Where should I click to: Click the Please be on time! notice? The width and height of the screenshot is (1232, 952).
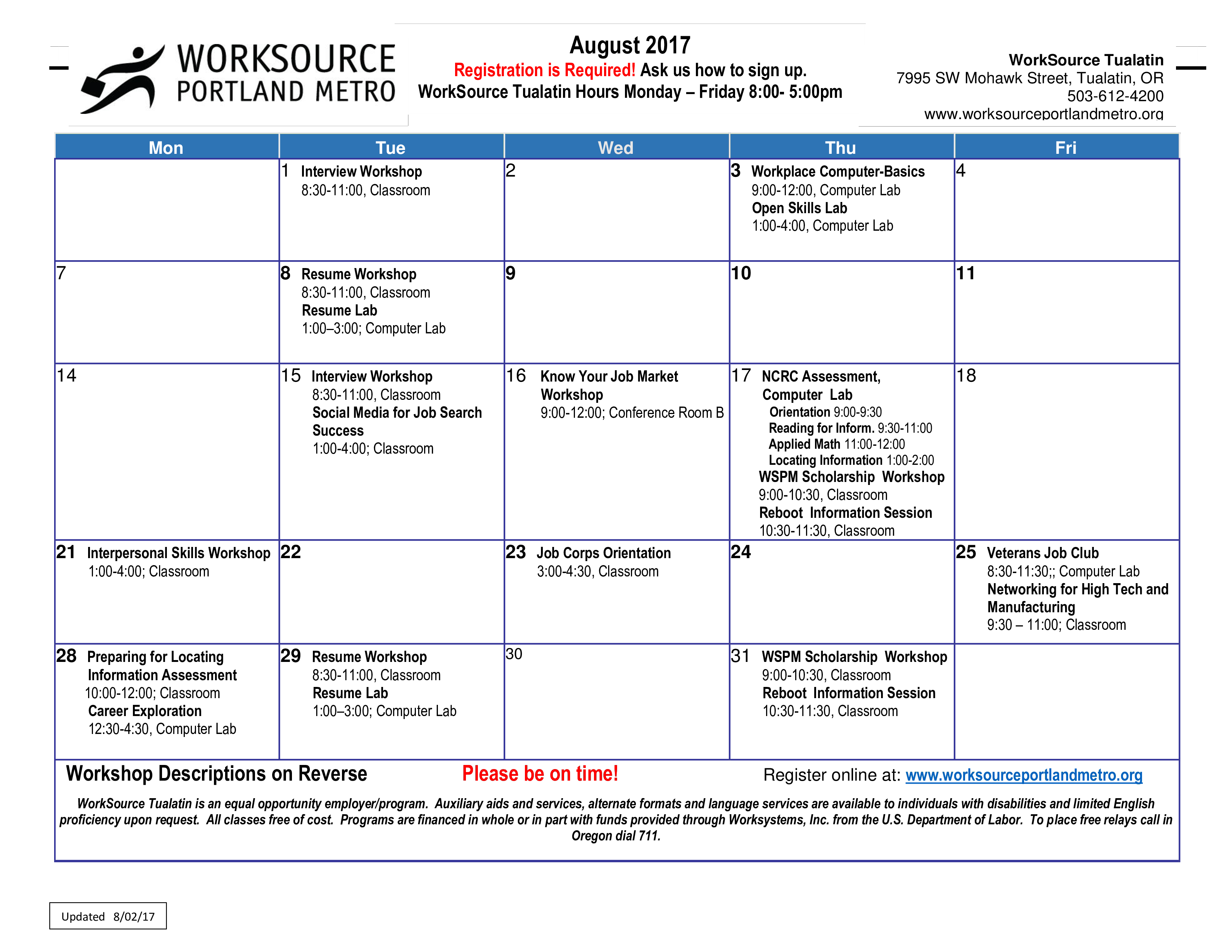pyautogui.click(x=540, y=773)
